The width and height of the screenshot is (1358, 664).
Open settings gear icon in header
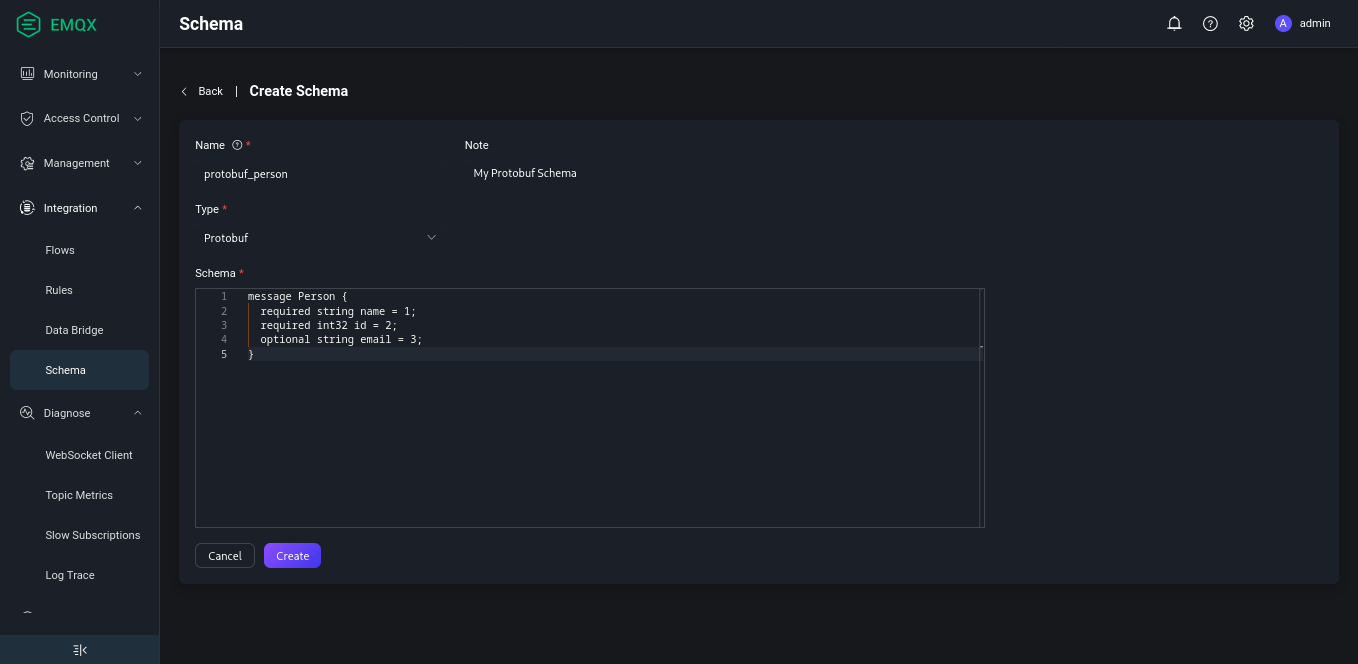(1246, 24)
